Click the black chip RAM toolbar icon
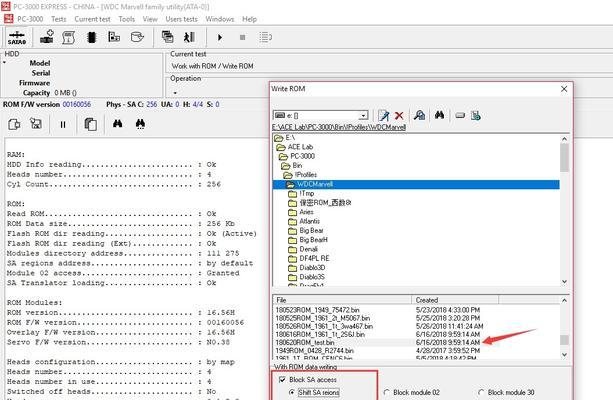The image size is (613, 400). point(91,38)
